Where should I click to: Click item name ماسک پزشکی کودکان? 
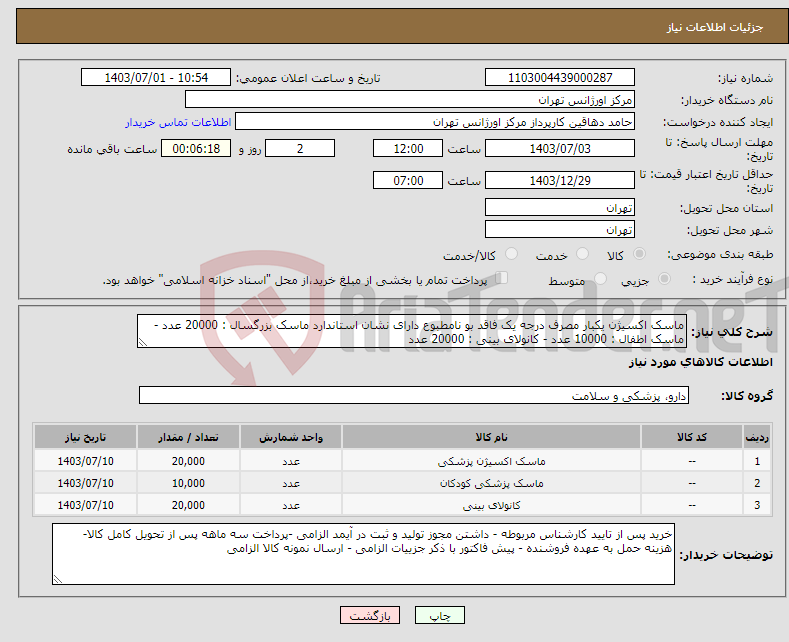491,483
